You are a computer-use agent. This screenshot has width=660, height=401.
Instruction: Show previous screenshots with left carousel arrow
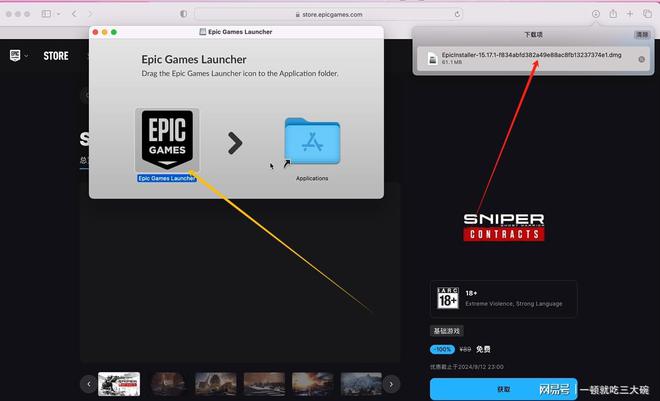pos(88,384)
